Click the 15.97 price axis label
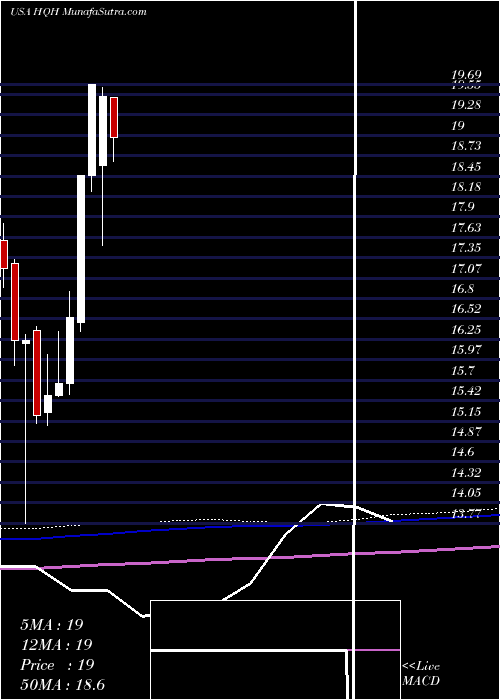500x700 pixels. (466, 350)
